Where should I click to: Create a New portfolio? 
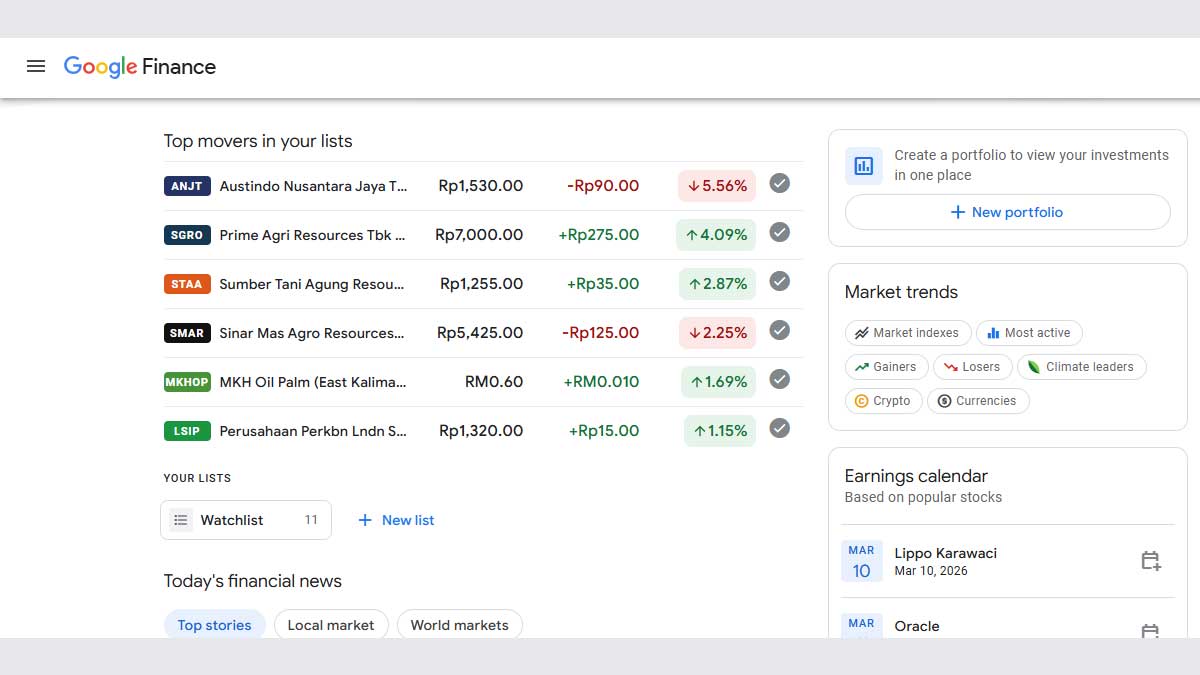pyautogui.click(x=1007, y=212)
